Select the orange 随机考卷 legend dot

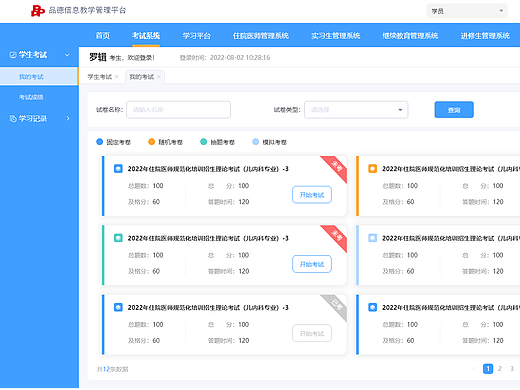pos(151,142)
